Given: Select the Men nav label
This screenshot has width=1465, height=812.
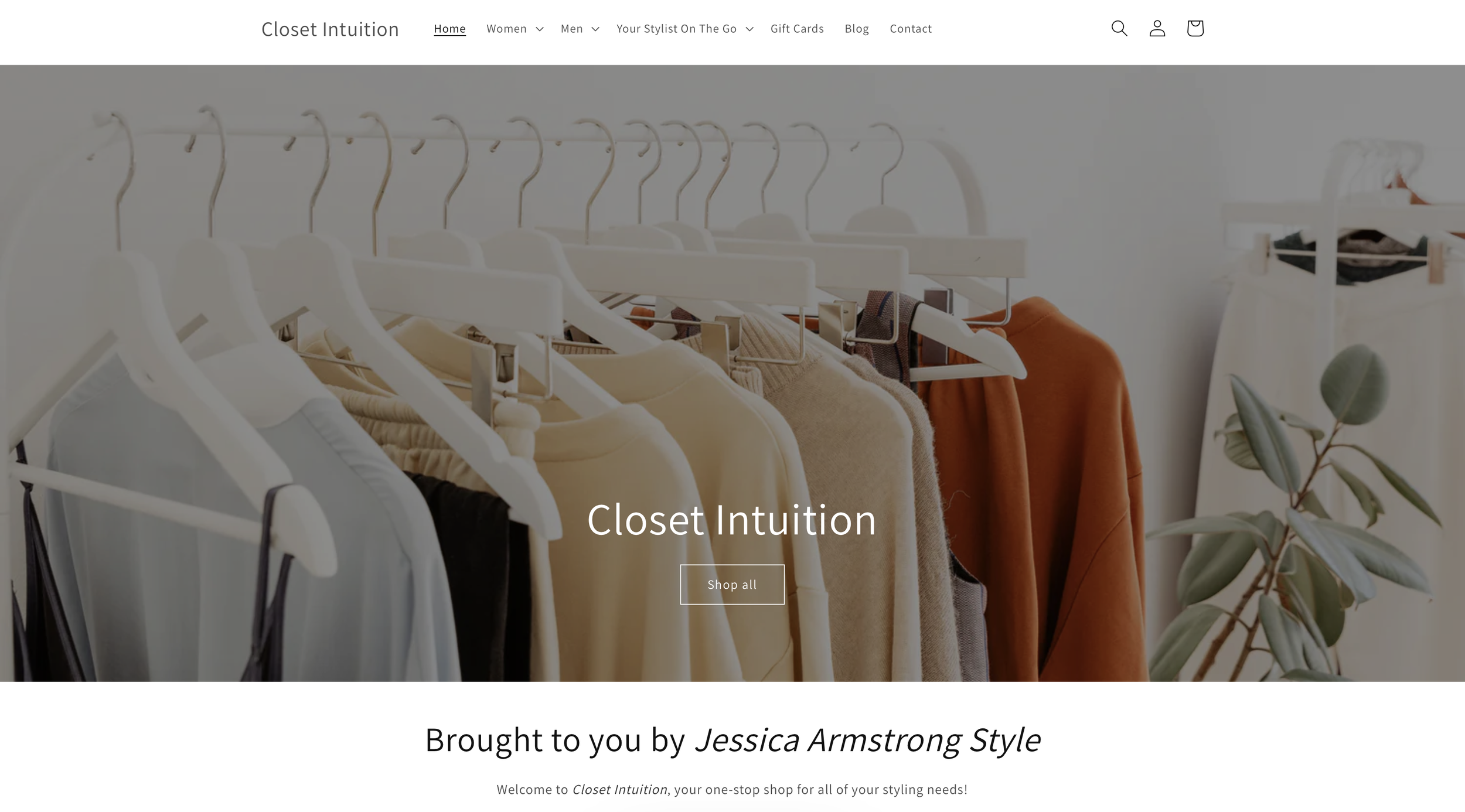Looking at the screenshot, I should (571, 29).
